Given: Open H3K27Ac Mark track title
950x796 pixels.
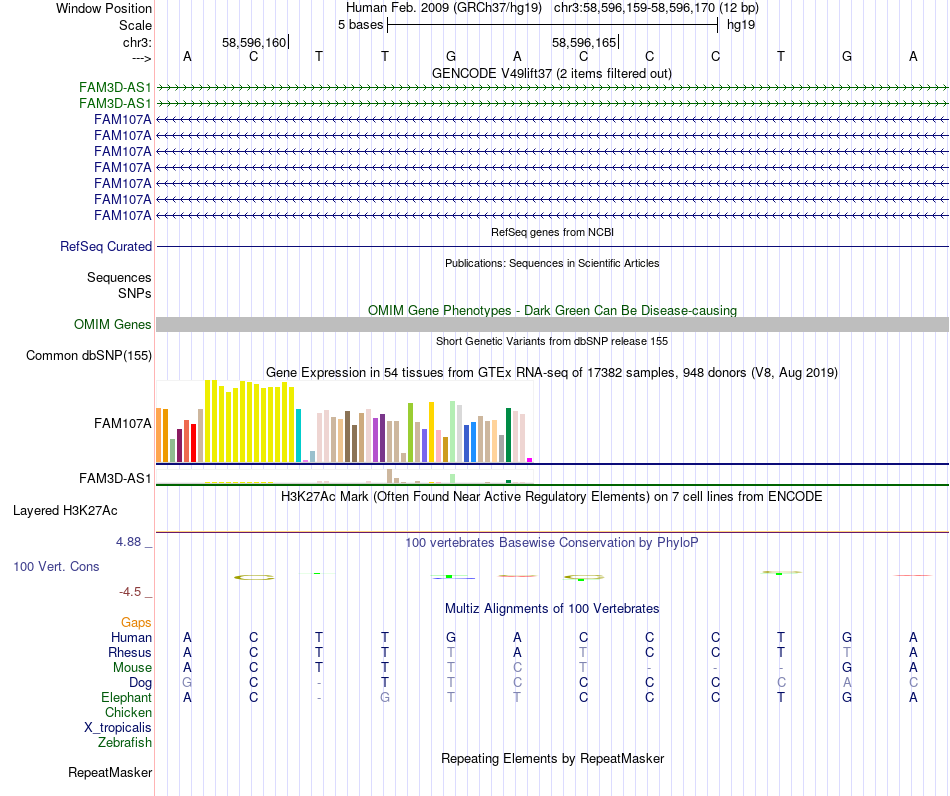Looking at the screenshot, I should pyautogui.click(x=552, y=497).
